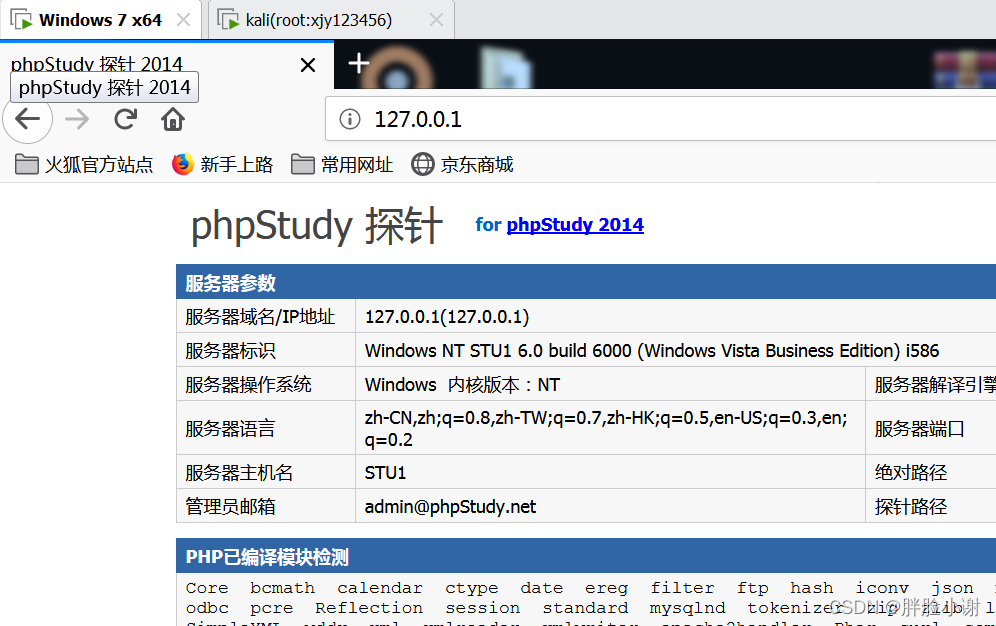Select the Reflection module name

coord(369,608)
